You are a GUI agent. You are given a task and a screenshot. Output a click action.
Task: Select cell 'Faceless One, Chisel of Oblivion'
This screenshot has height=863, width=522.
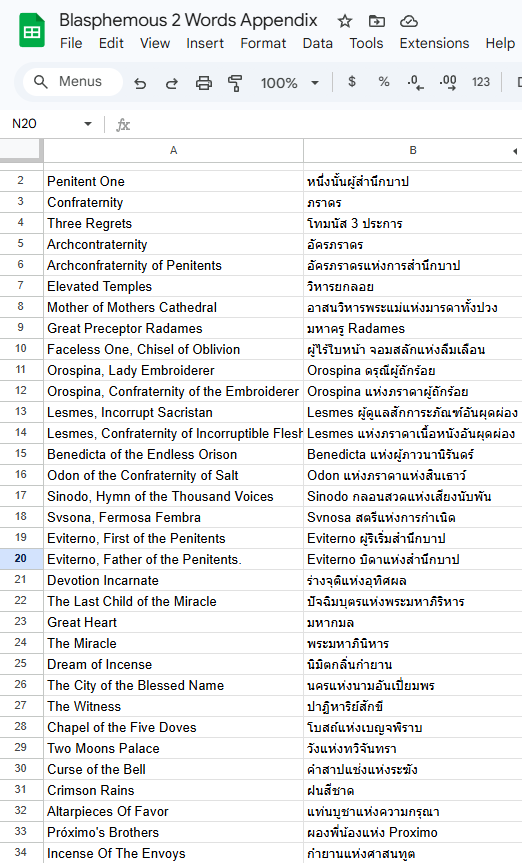(173, 349)
